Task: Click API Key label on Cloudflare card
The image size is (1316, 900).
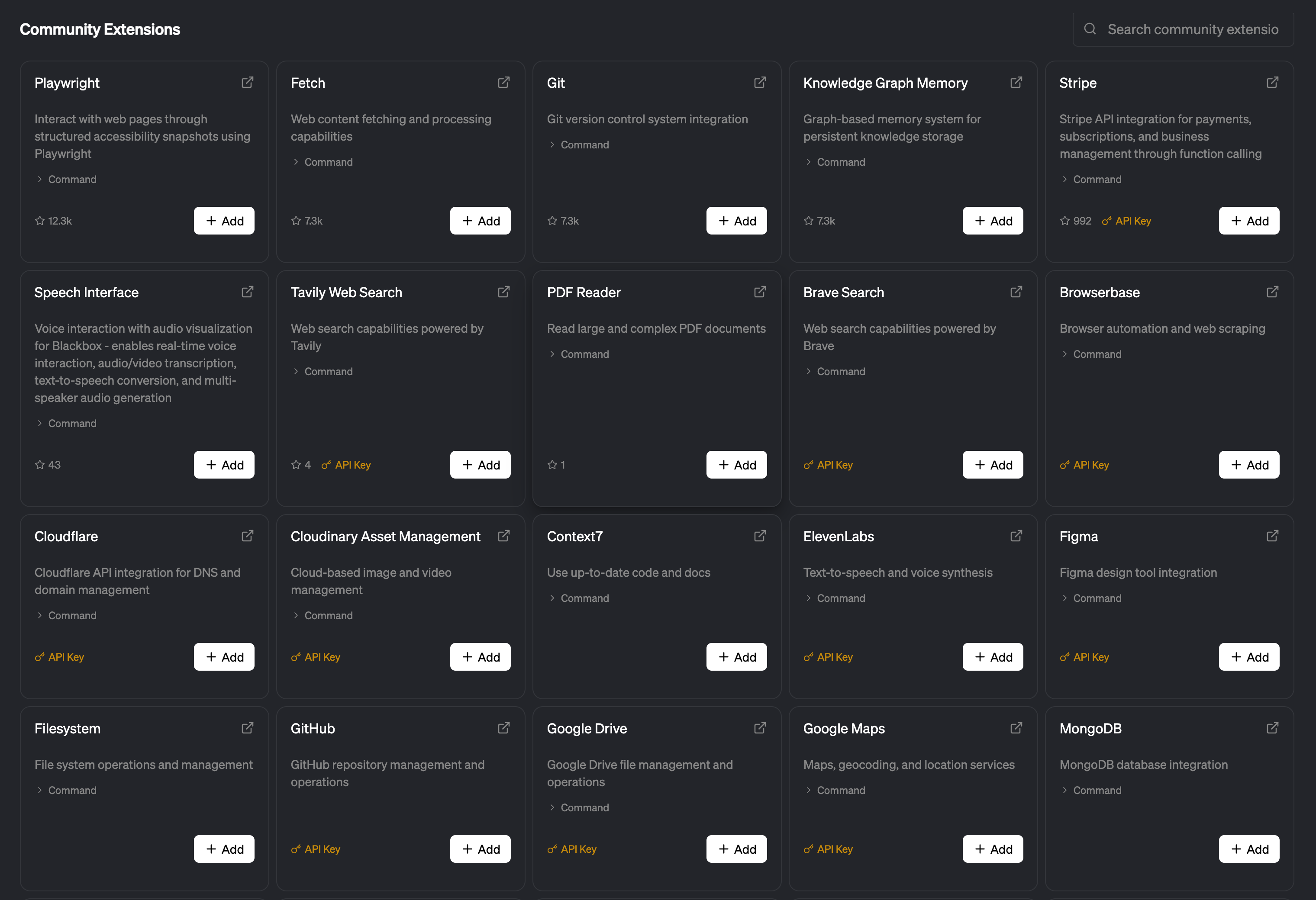Action: tap(59, 656)
